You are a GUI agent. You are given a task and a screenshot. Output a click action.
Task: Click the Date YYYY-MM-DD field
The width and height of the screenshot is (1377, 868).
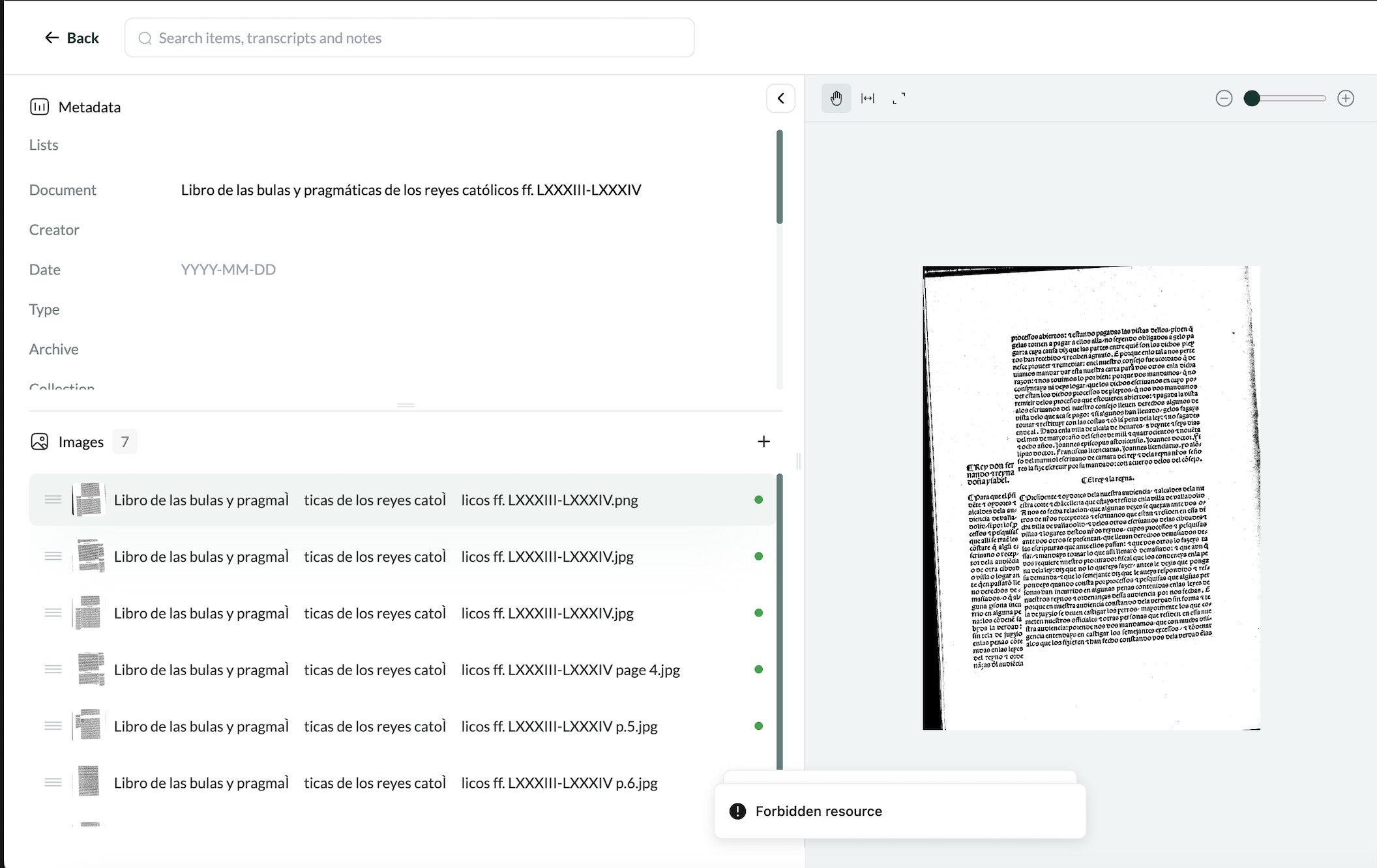click(x=228, y=270)
